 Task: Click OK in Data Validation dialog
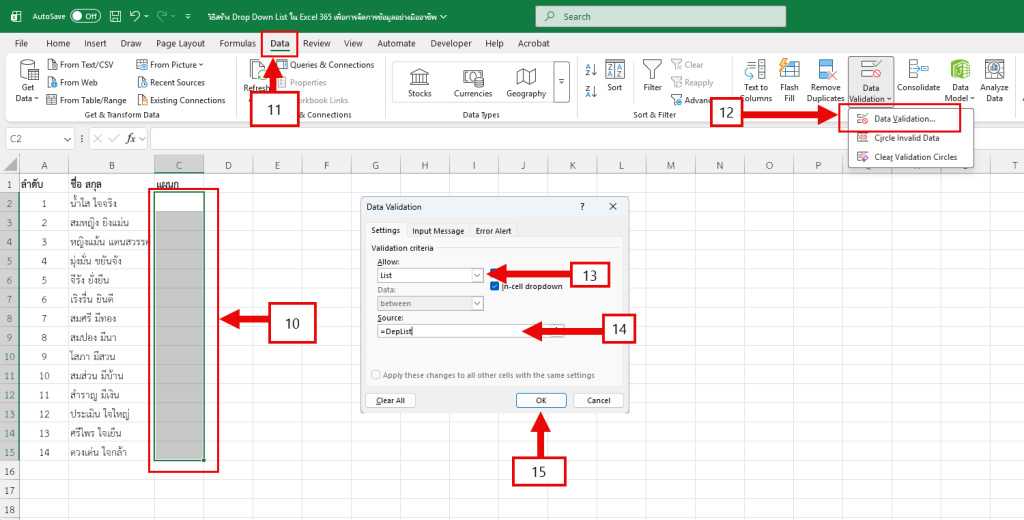point(541,400)
